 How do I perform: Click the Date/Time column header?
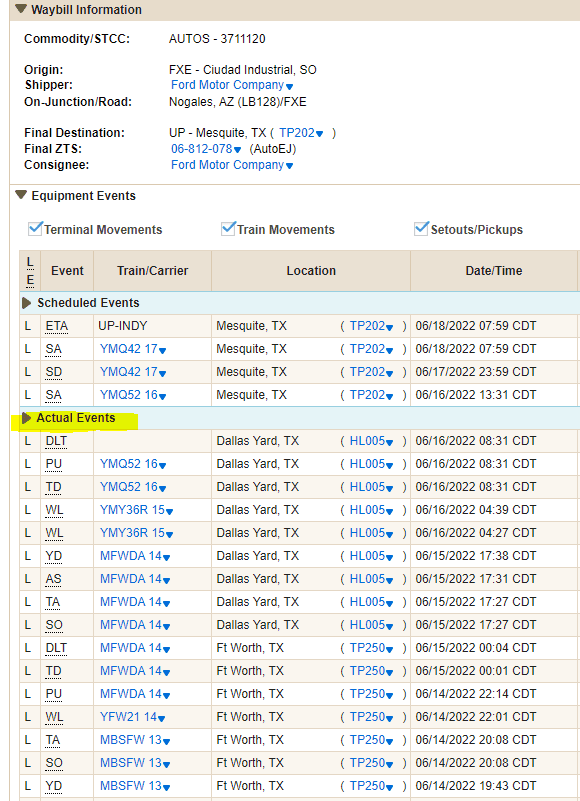(494, 271)
